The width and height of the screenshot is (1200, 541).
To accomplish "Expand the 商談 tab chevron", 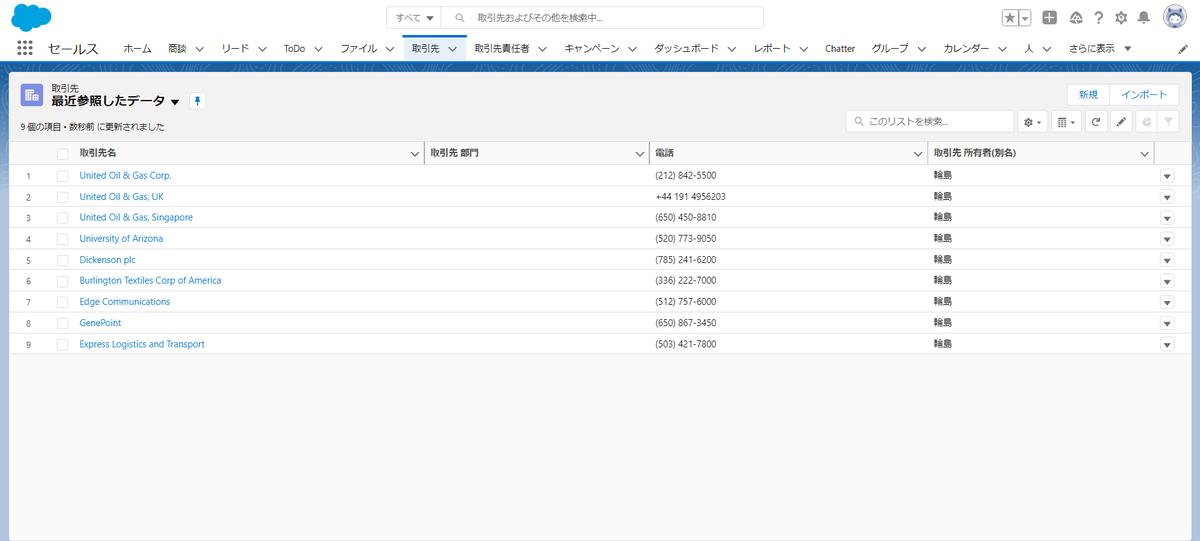I will (199, 48).
